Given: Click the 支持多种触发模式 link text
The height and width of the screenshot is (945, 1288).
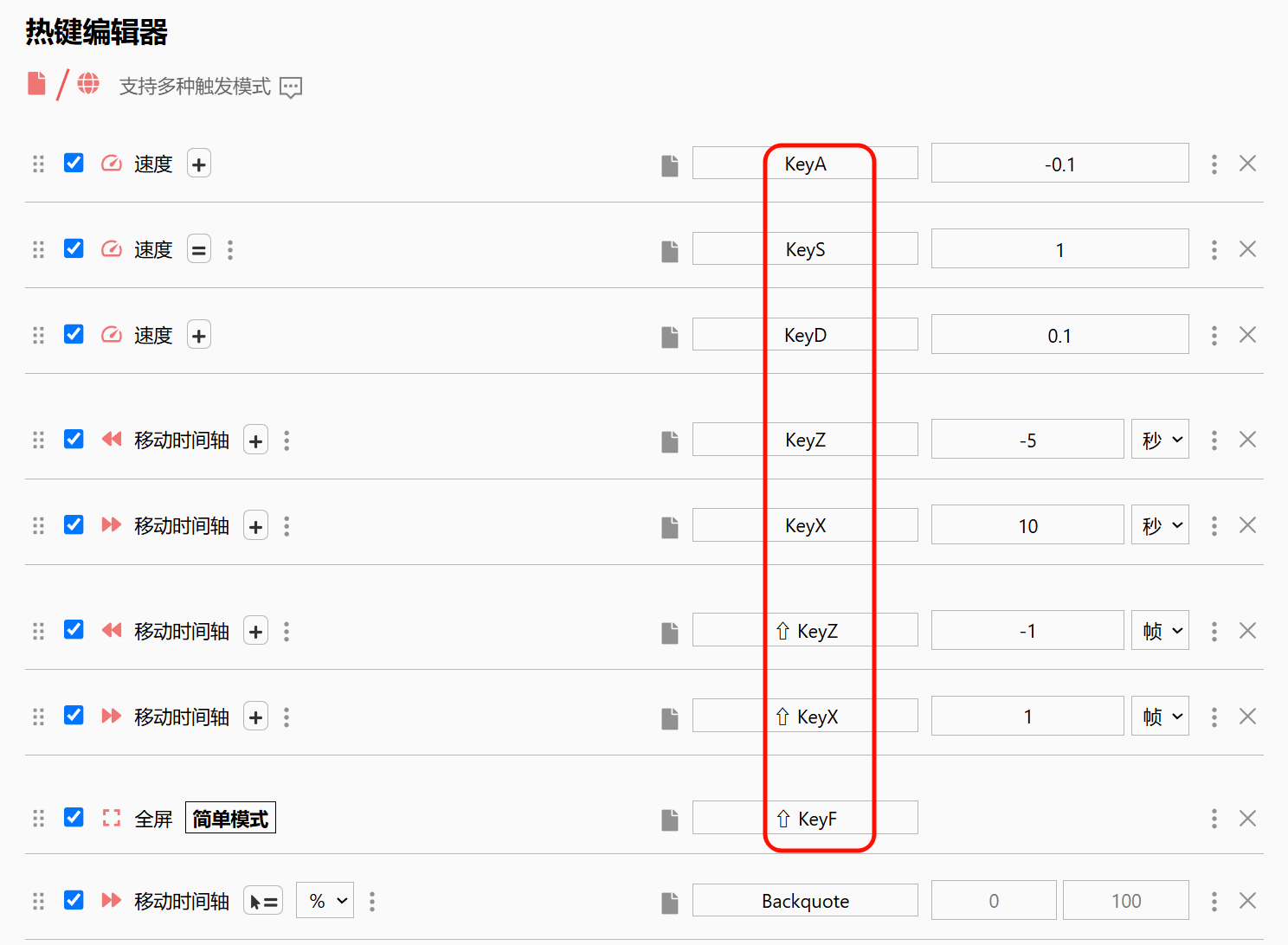Looking at the screenshot, I should tap(195, 87).
